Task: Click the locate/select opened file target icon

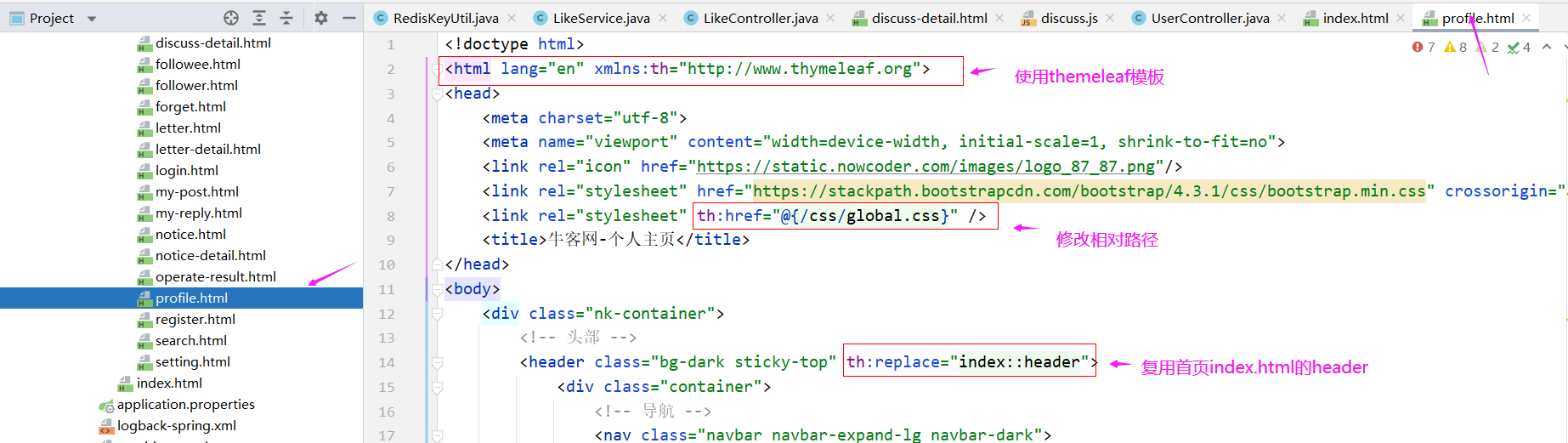Action: [231, 18]
